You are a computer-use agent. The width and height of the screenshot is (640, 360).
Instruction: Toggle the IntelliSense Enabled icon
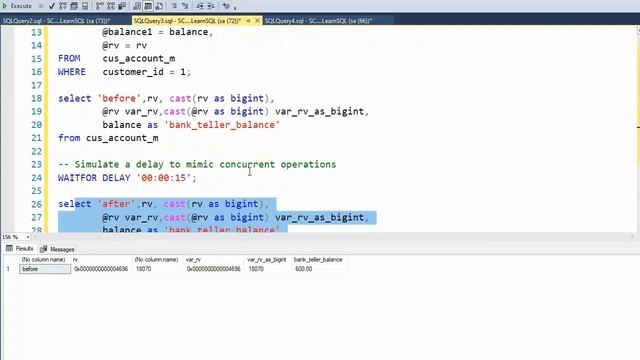click(85, 6)
